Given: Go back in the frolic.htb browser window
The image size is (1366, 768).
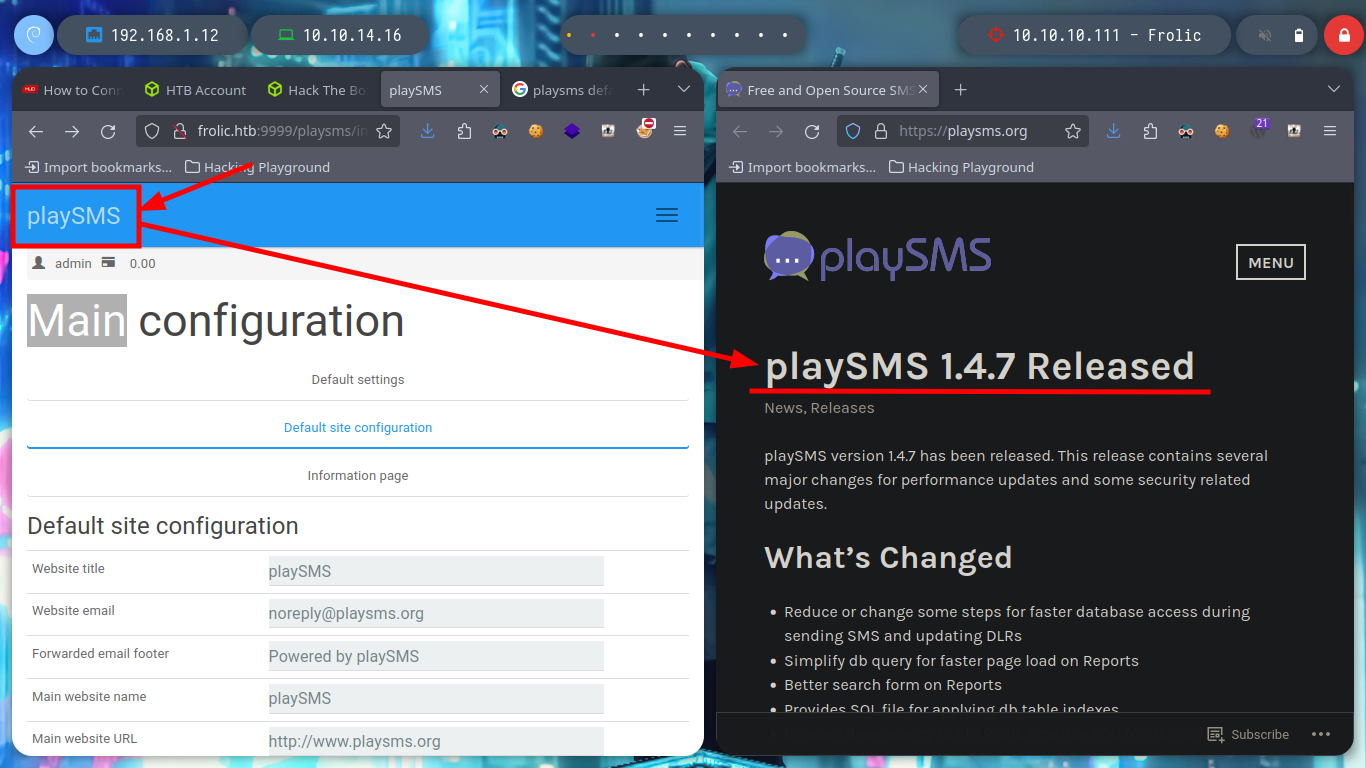Looking at the screenshot, I should pyautogui.click(x=36, y=131).
